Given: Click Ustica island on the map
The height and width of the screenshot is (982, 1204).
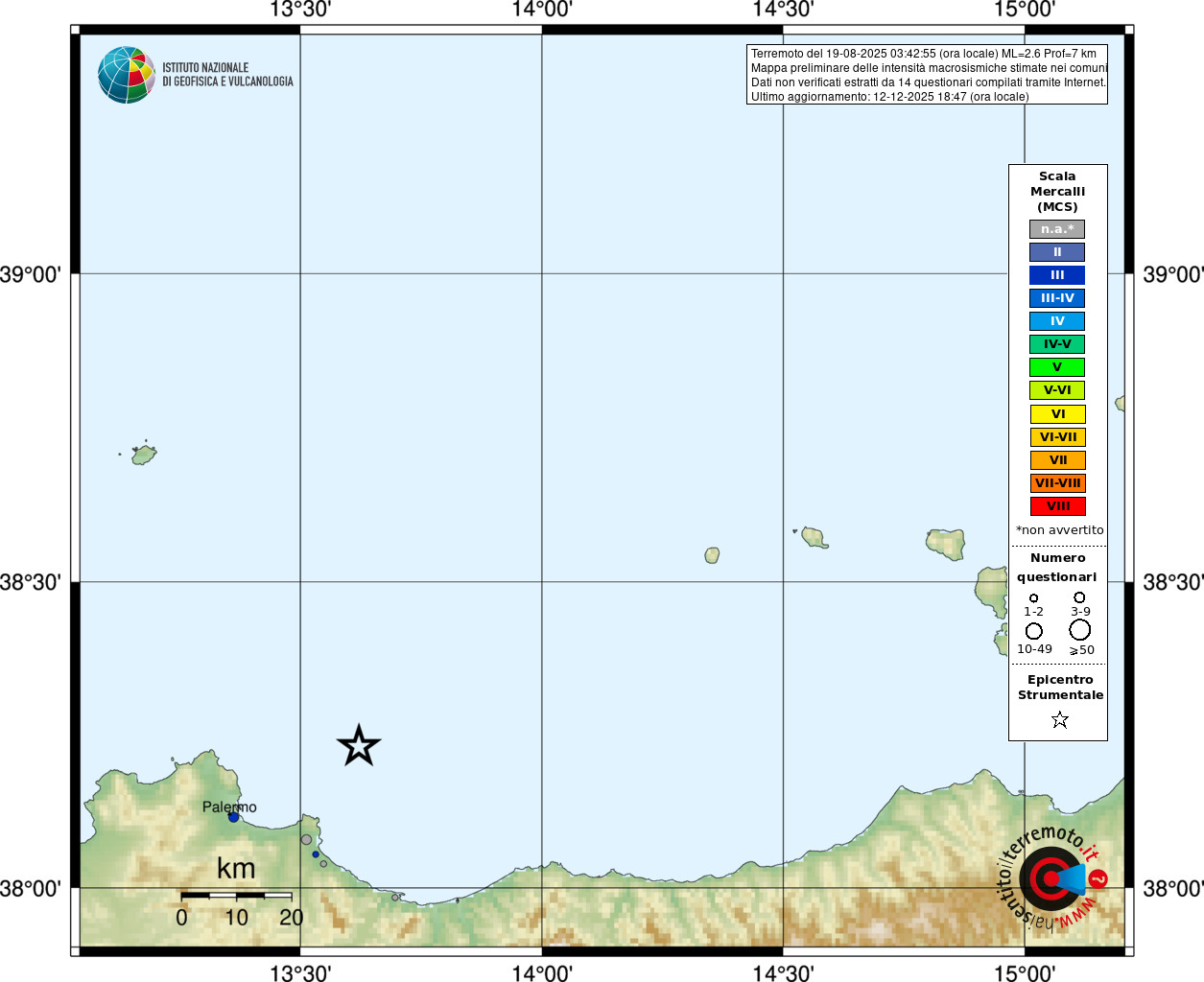Looking at the screenshot, I should pos(144,454).
